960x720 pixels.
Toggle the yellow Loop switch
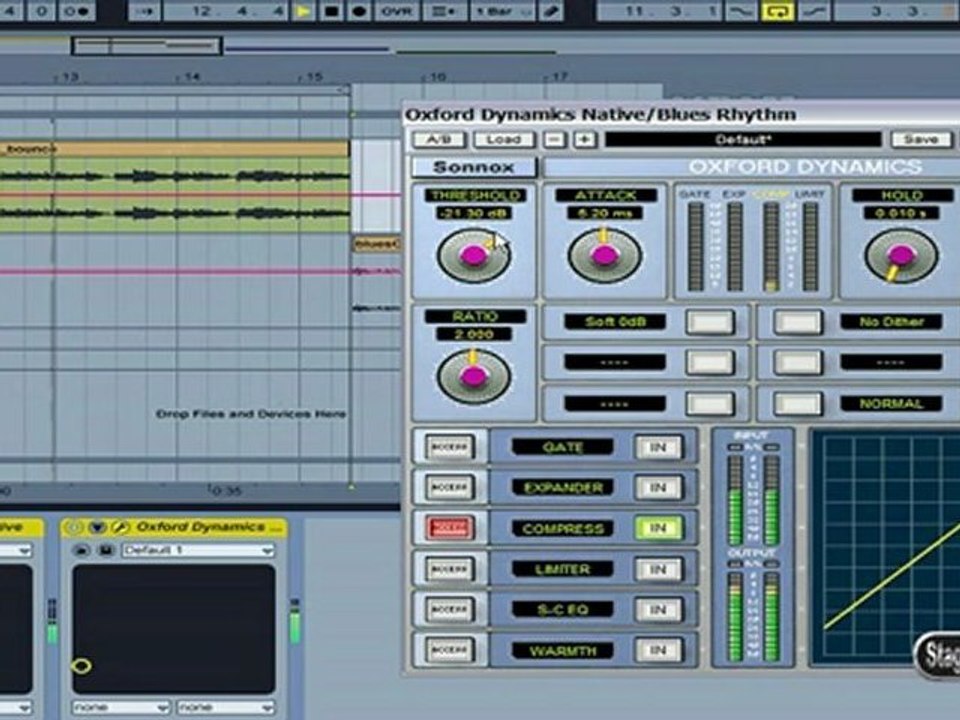[778, 11]
